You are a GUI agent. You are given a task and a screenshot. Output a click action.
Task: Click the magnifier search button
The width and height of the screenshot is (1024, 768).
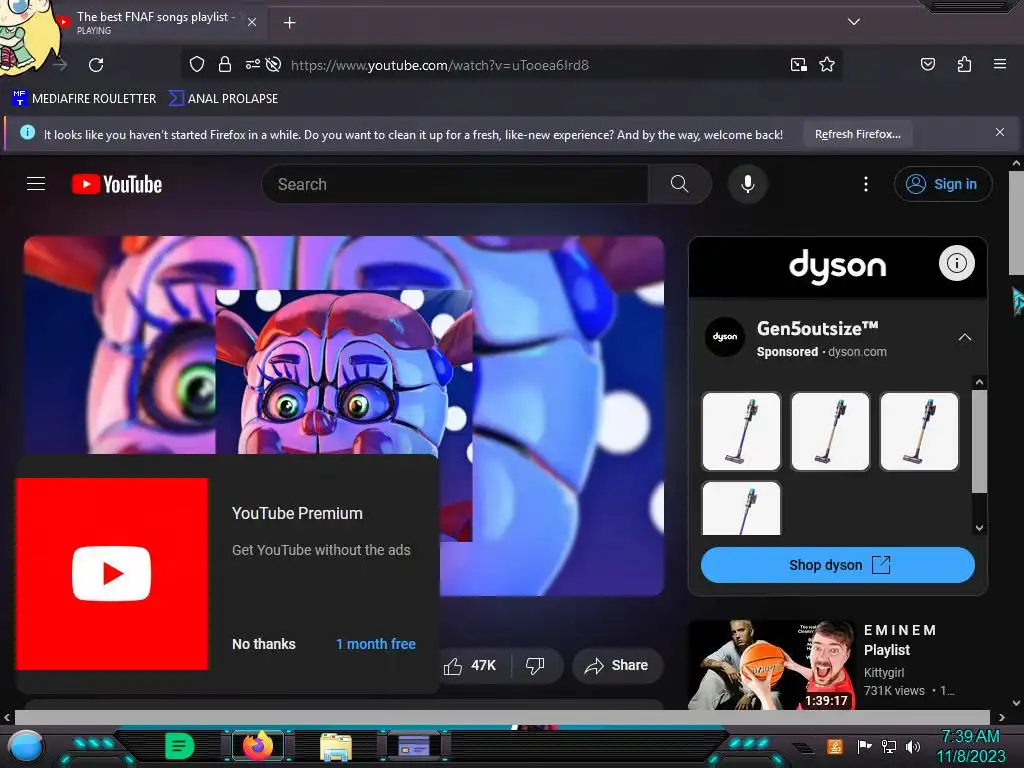pos(679,184)
